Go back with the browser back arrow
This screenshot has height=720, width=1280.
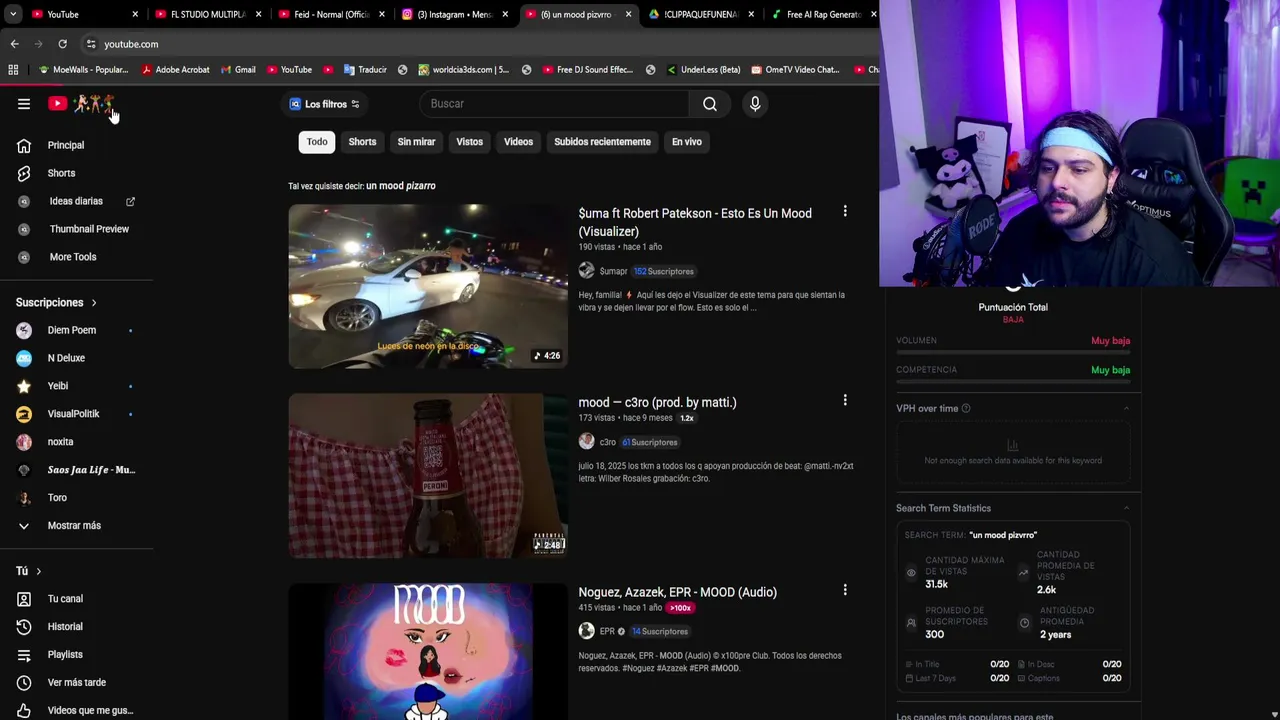(x=14, y=44)
